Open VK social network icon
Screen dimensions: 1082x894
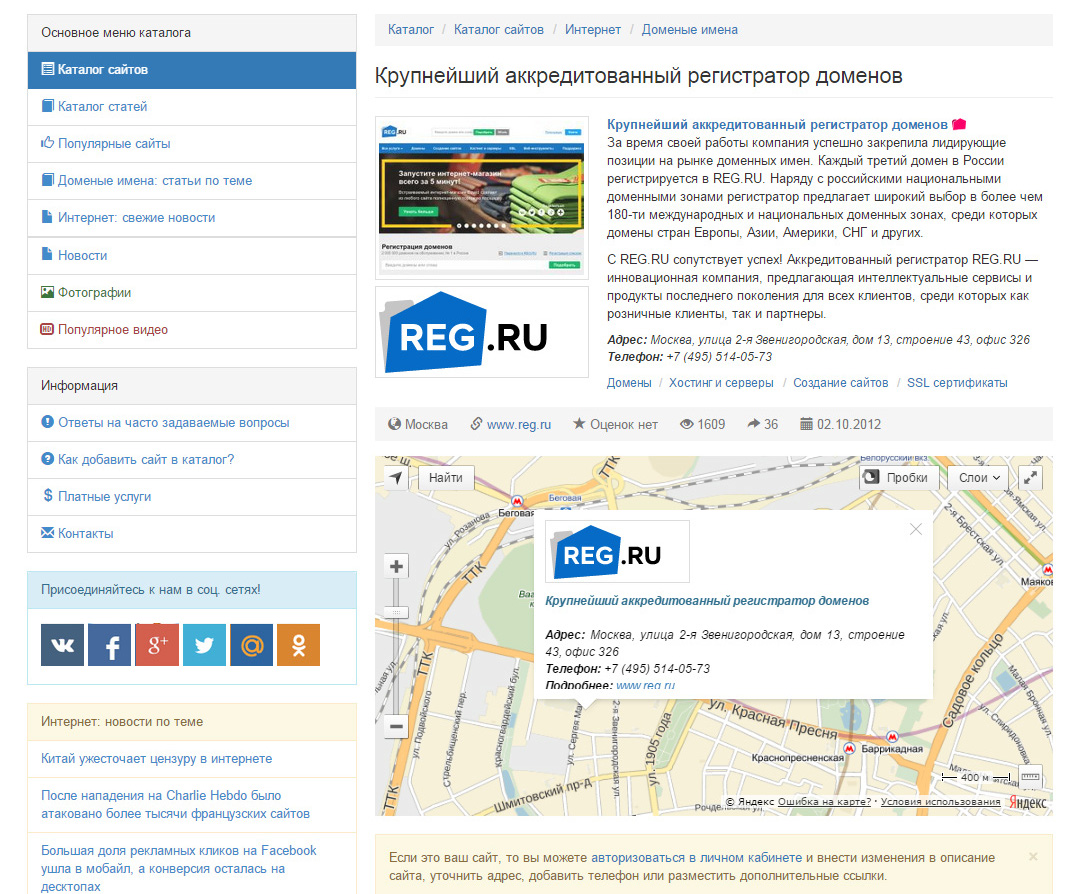click(62, 645)
